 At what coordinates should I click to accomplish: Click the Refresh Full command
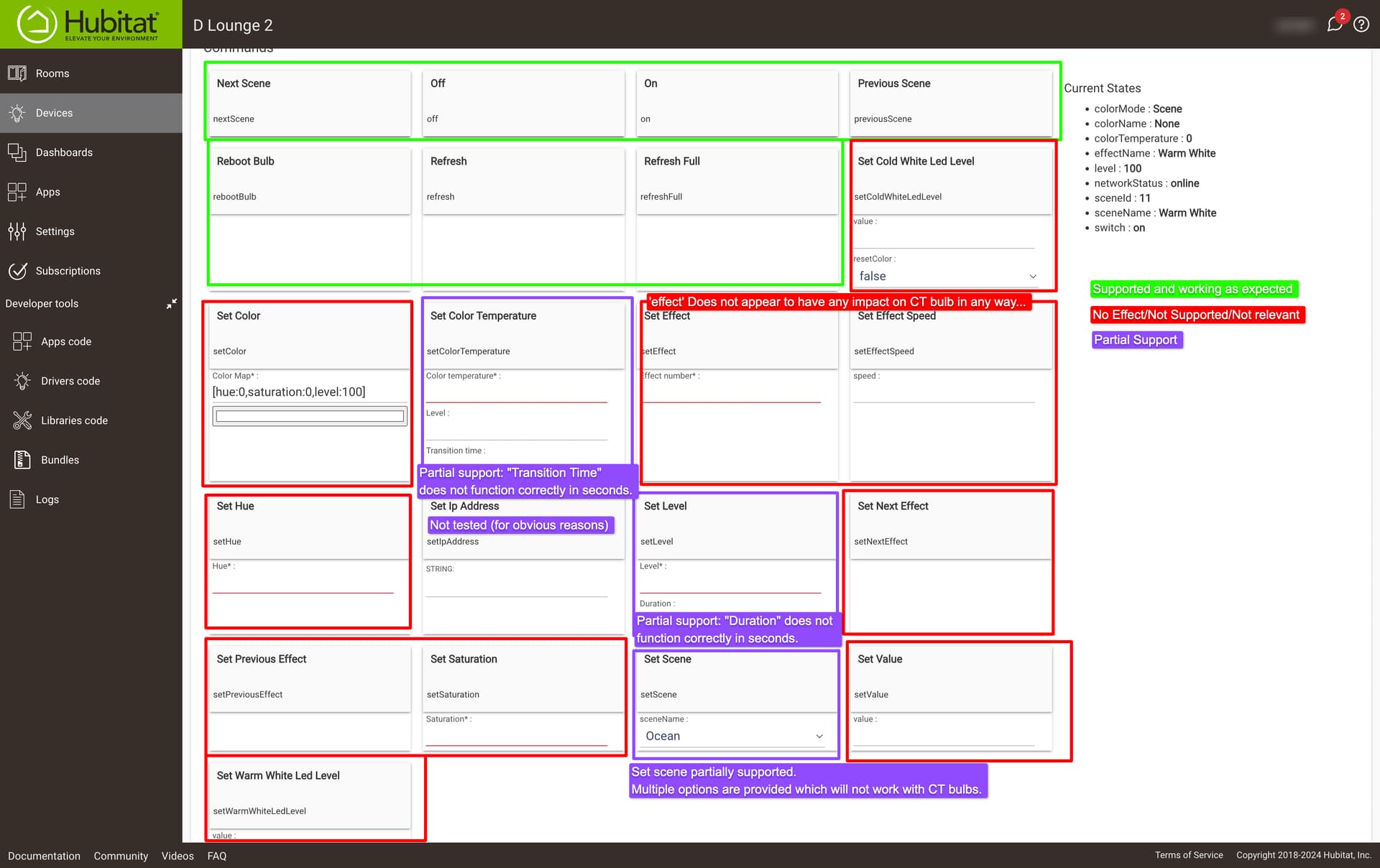pos(737,180)
